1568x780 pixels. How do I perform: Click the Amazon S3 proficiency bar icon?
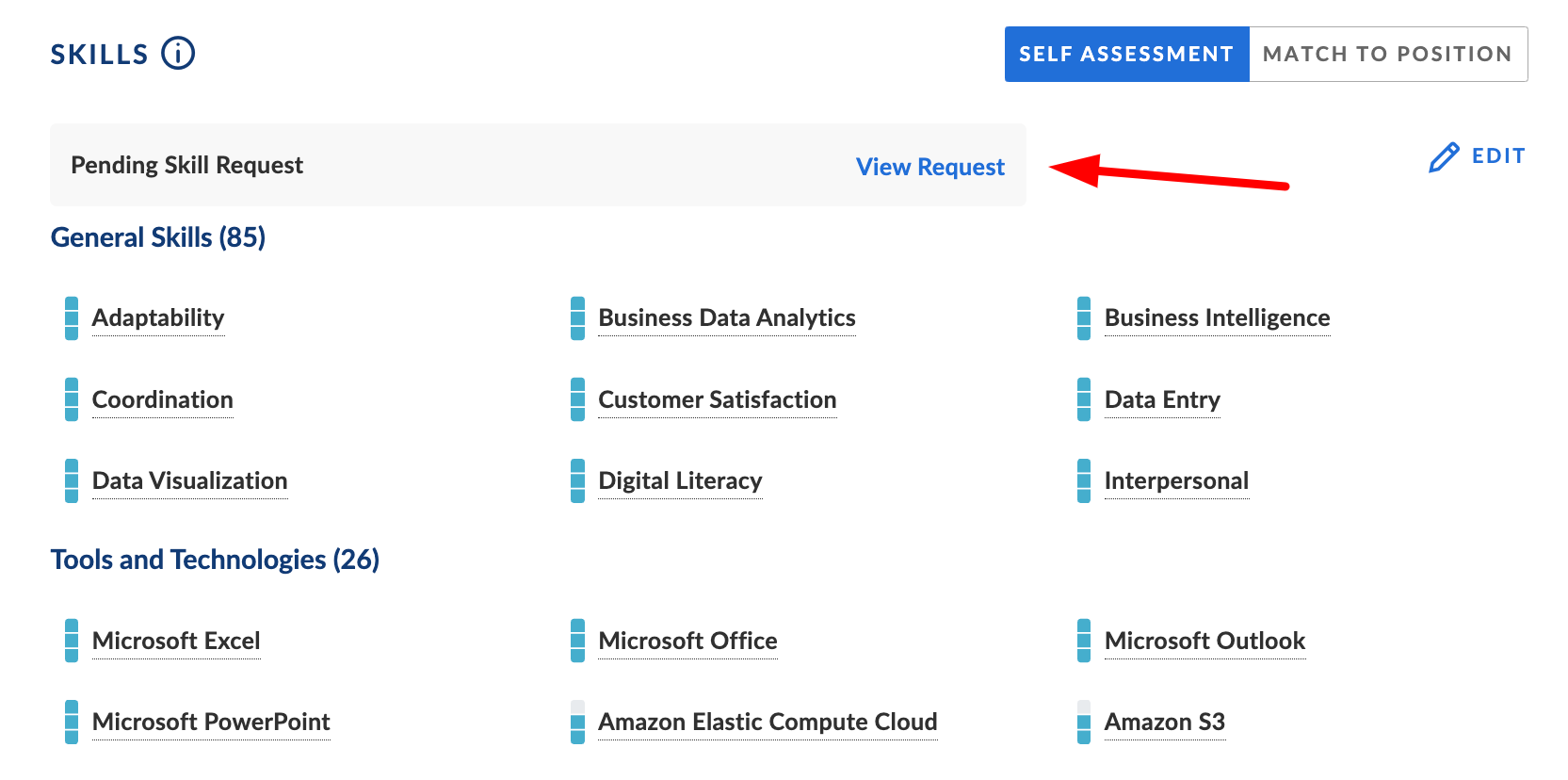pyautogui.click(x=1084, y=722)
